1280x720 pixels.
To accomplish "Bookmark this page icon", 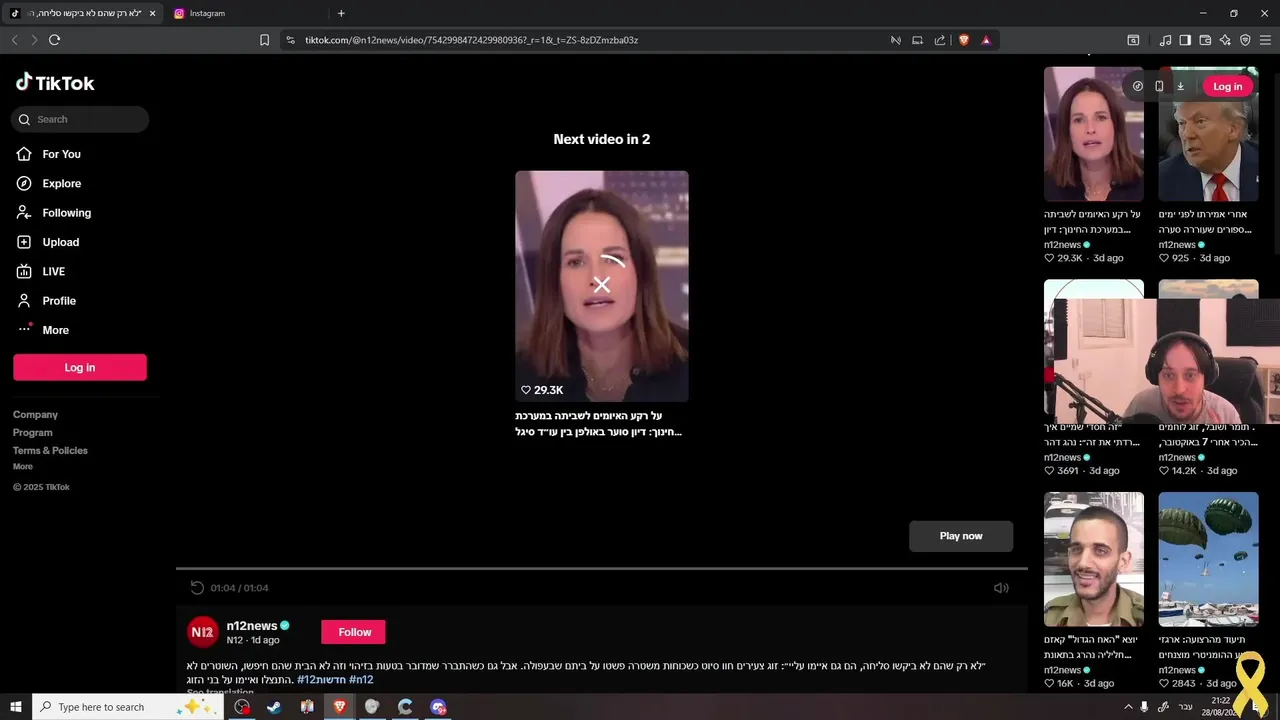I will pyautogui.click(x=264, y=40).
